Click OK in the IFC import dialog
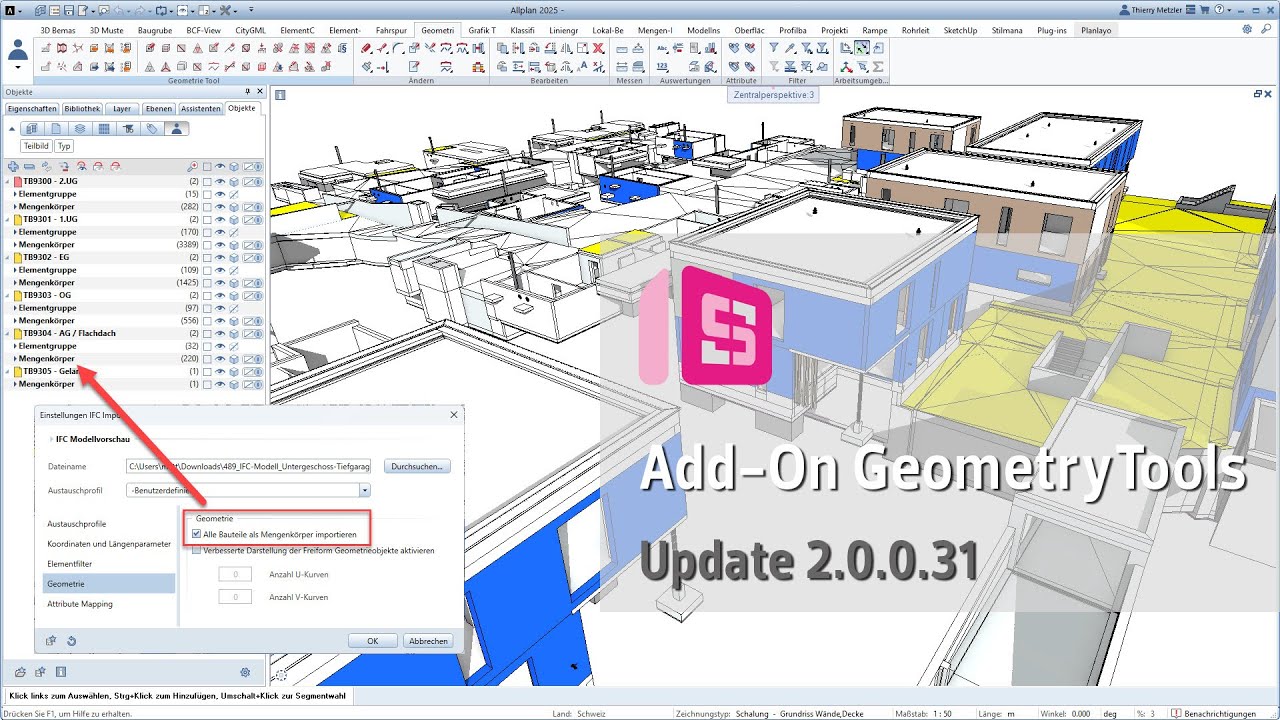The image size is (1280, 720). pos(372,641)
